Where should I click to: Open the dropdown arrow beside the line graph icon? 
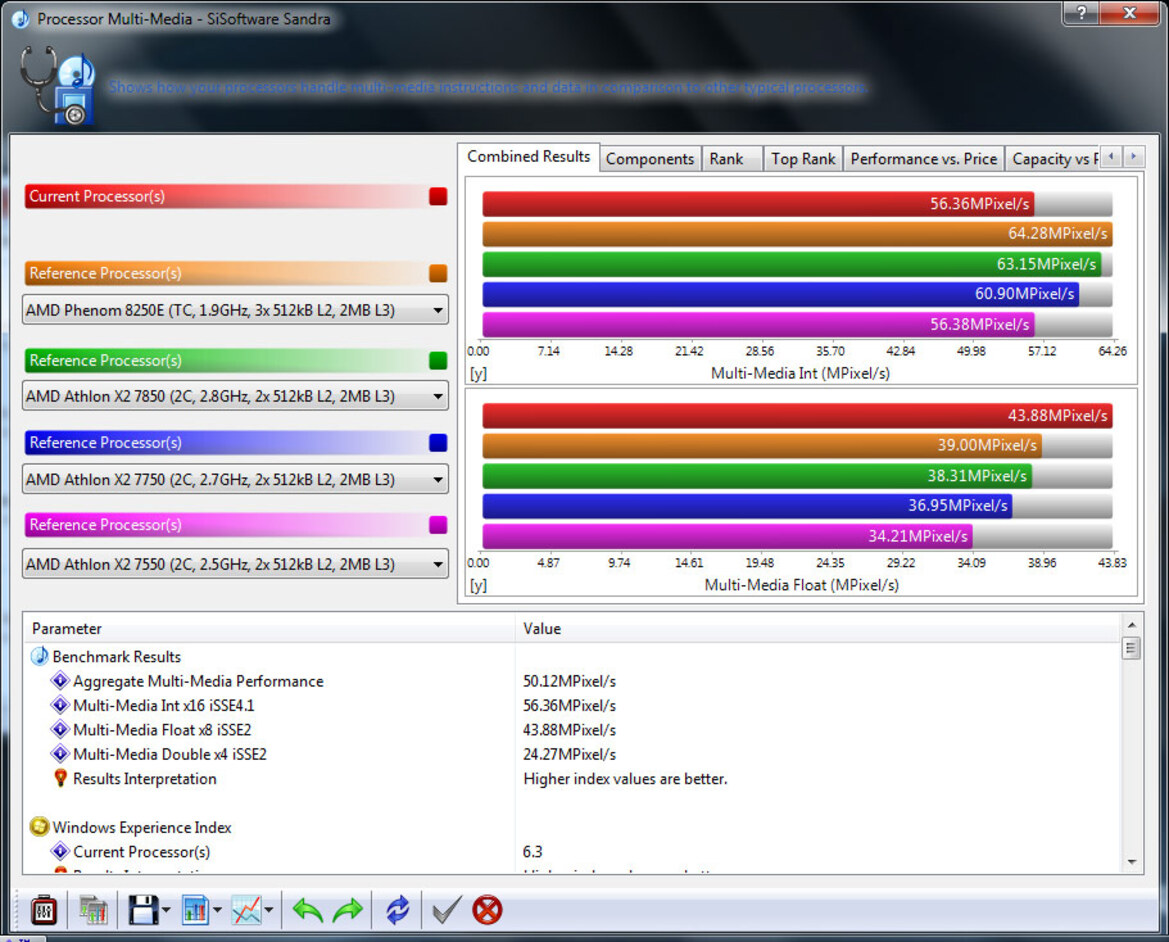tap(268, 910)
